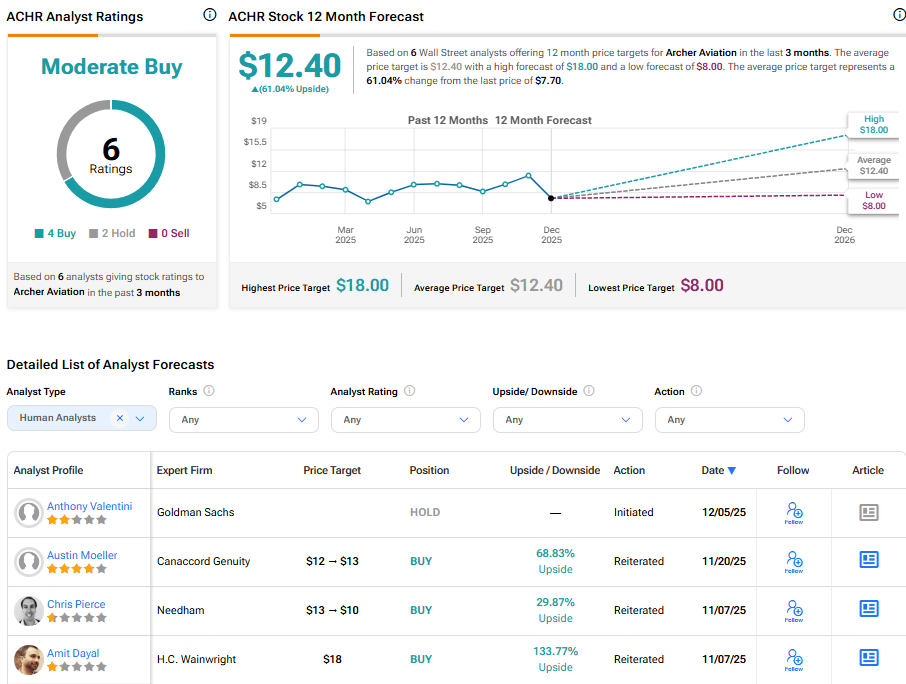Open the Analyst Rating dropdown
Screen dimensions: 906x684
click(x=406, y=420)
